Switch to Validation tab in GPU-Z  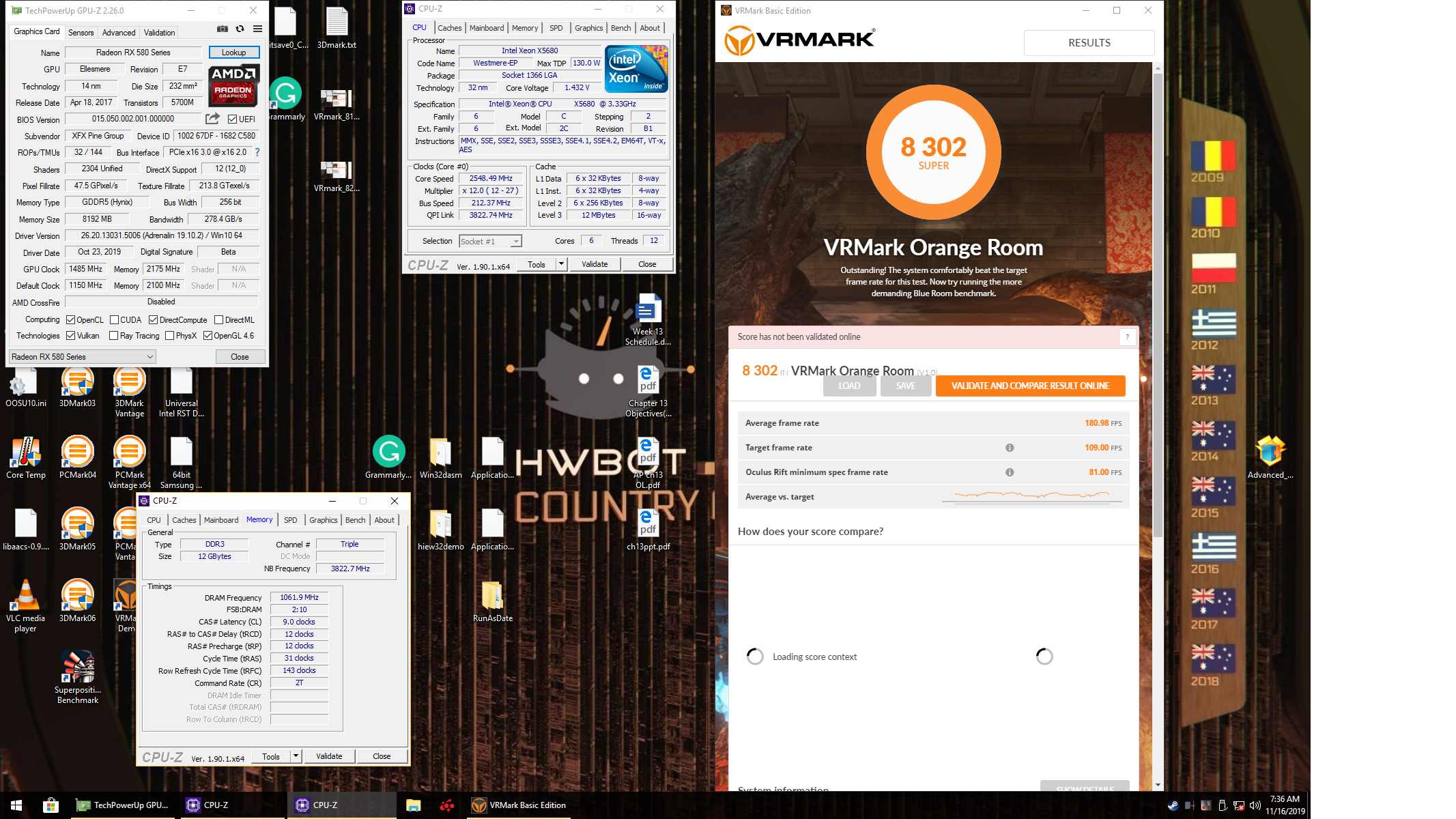coord(159,32)
